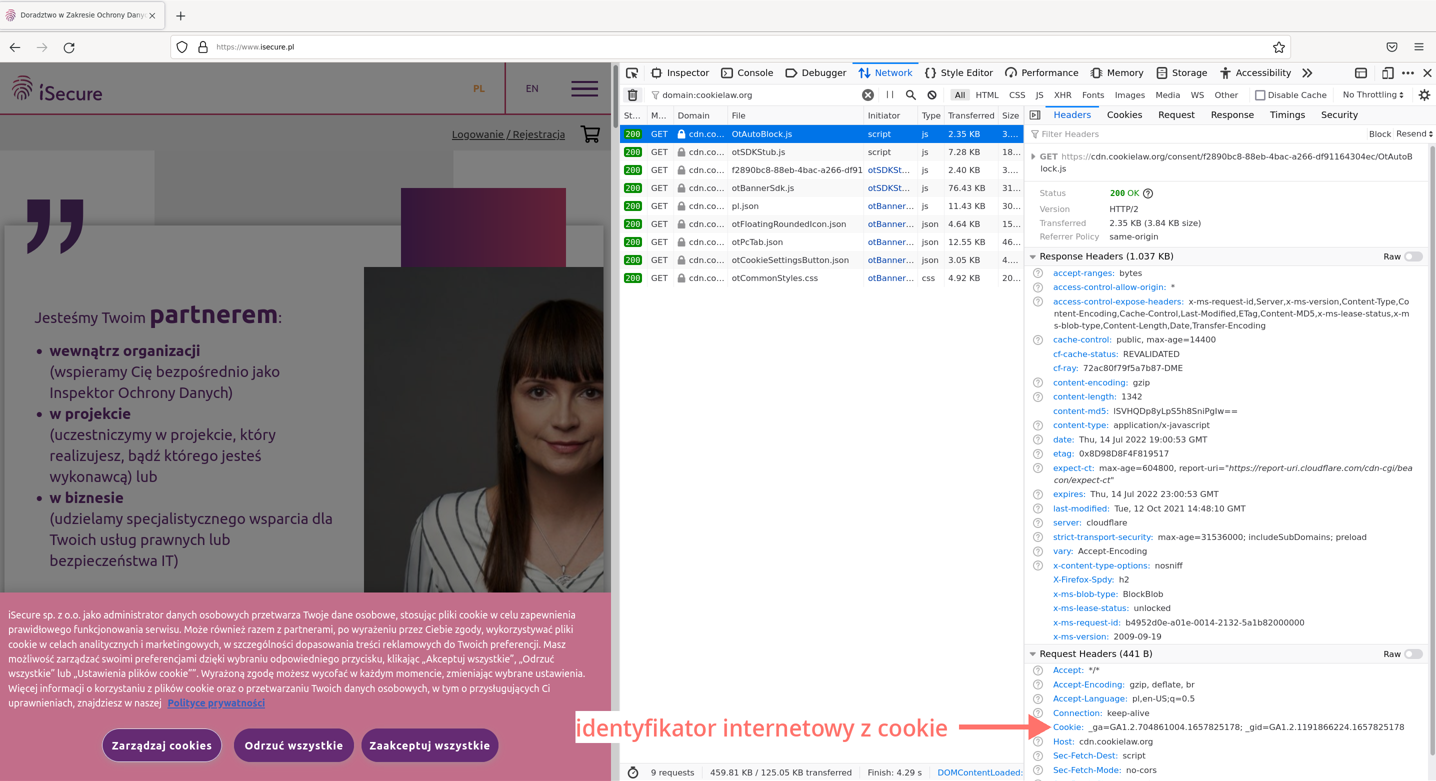Open the Console panel tab

747,73
